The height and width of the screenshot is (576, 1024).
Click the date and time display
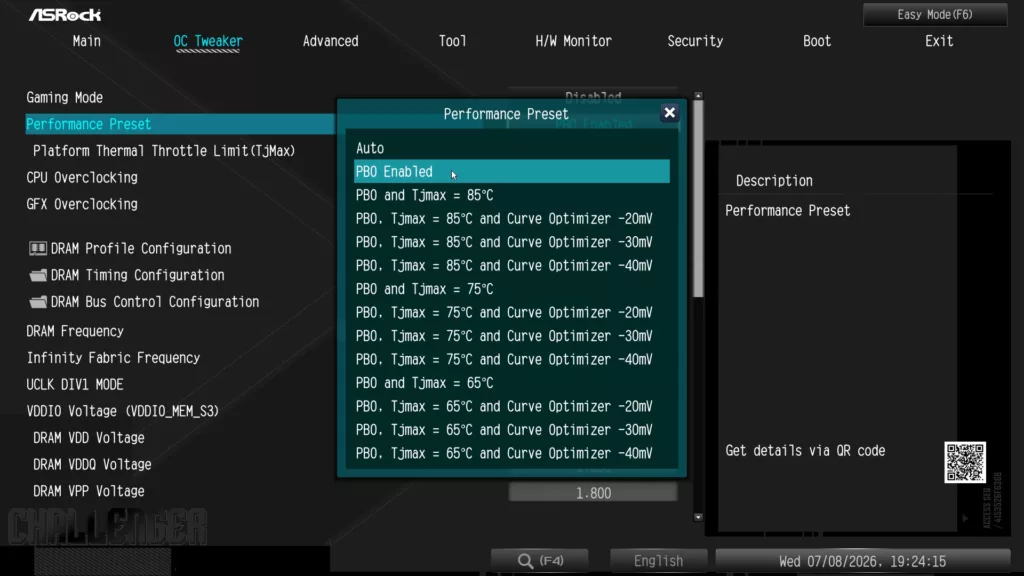click(x=862, y=561)
